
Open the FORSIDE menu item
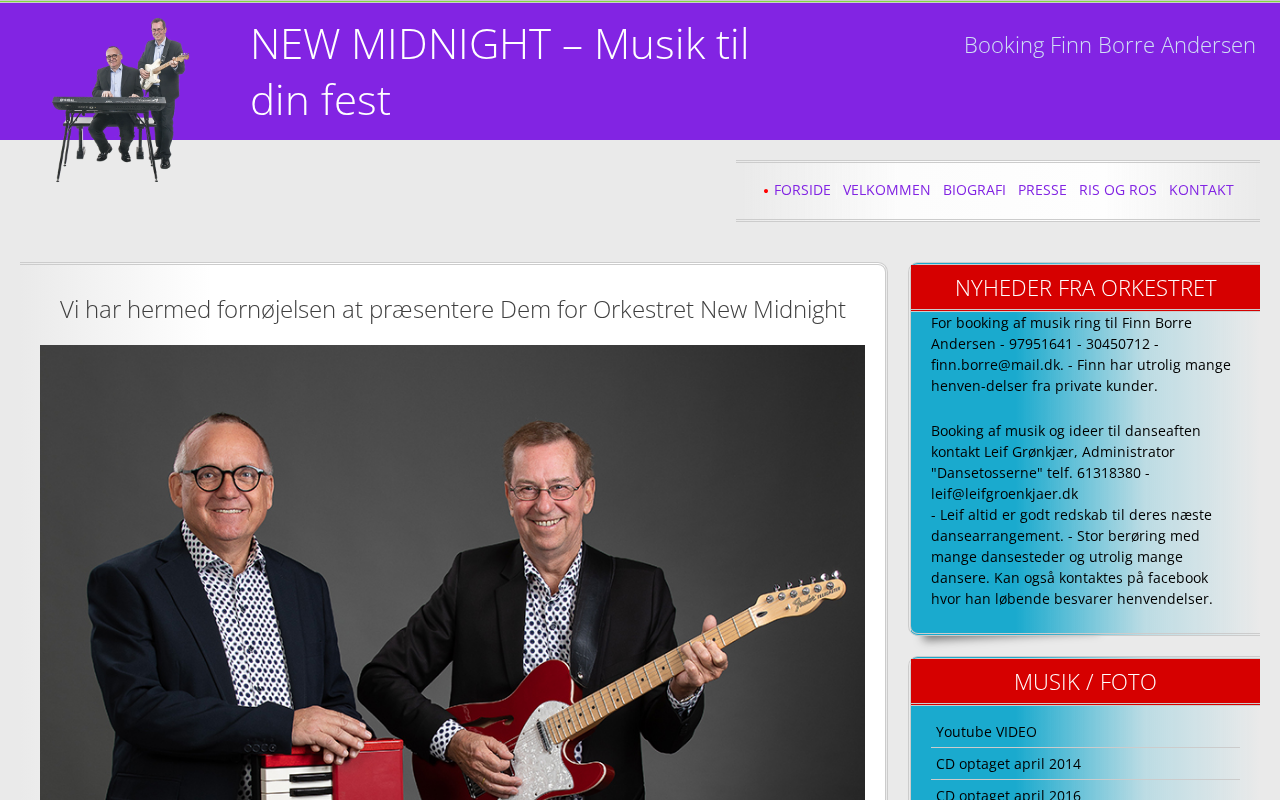click(x=802, y=190)
